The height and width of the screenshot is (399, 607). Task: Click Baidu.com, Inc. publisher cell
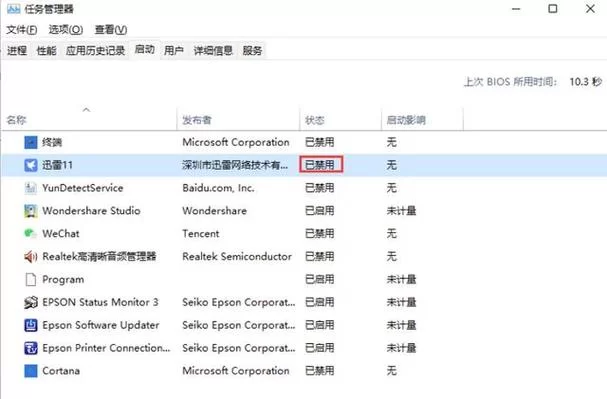218,188
